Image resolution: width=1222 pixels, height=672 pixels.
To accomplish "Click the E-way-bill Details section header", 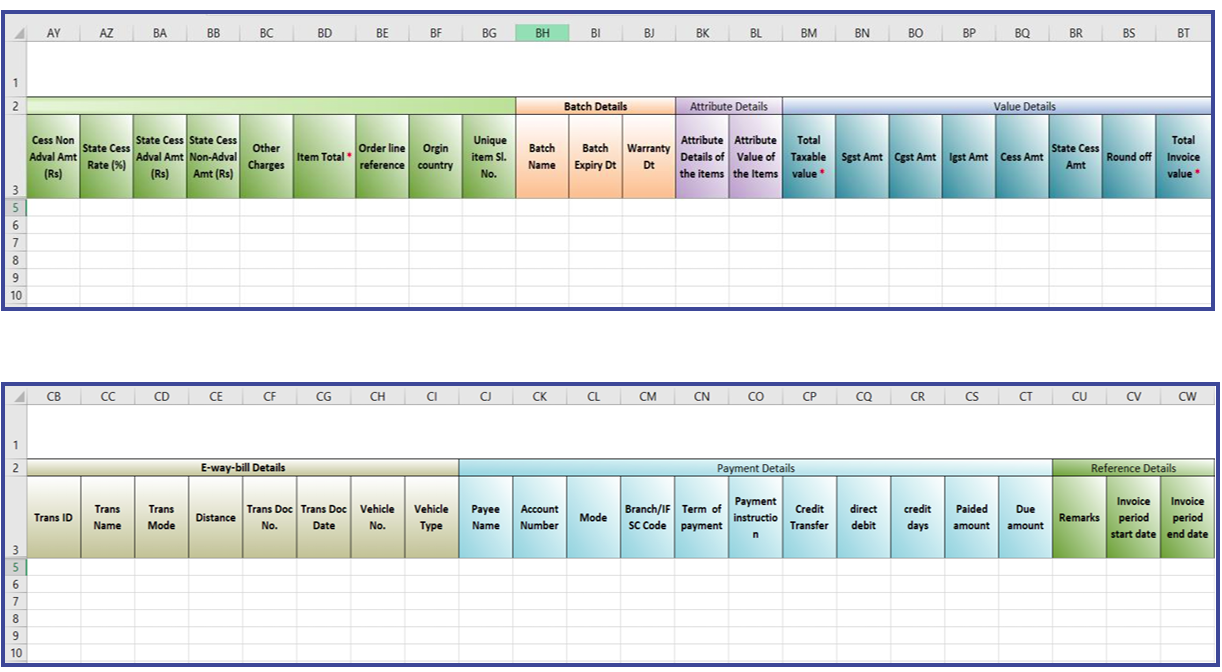I will [x=242, y=468].
